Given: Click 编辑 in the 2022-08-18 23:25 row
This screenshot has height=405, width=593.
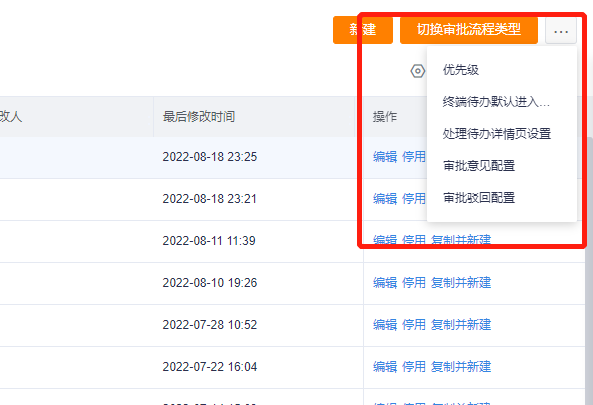Looking at the screenshot, I should click(x=385, y=157).
